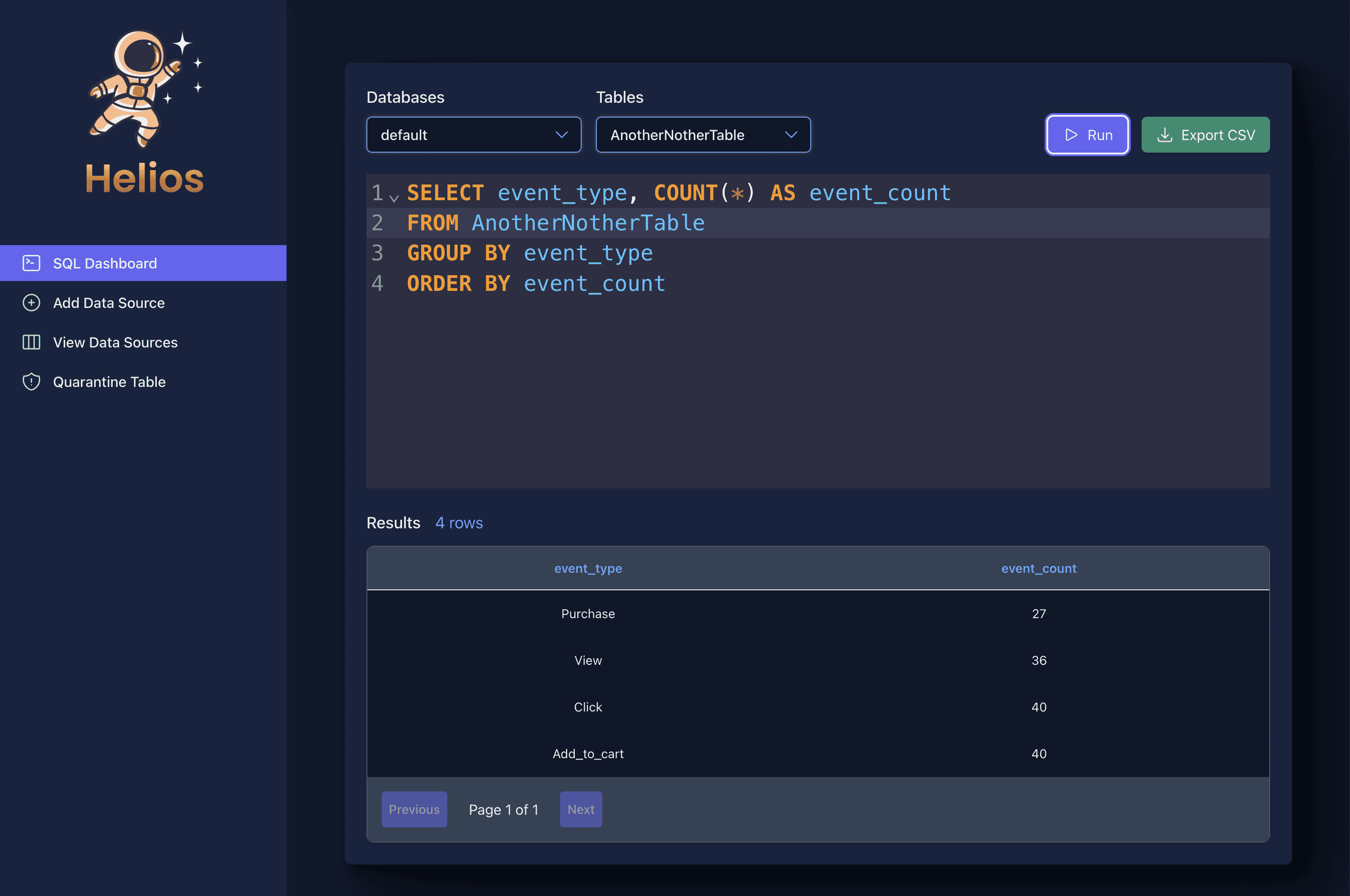Click count 40 in the Click row
1350x896 pixels.
(1038, 707)
